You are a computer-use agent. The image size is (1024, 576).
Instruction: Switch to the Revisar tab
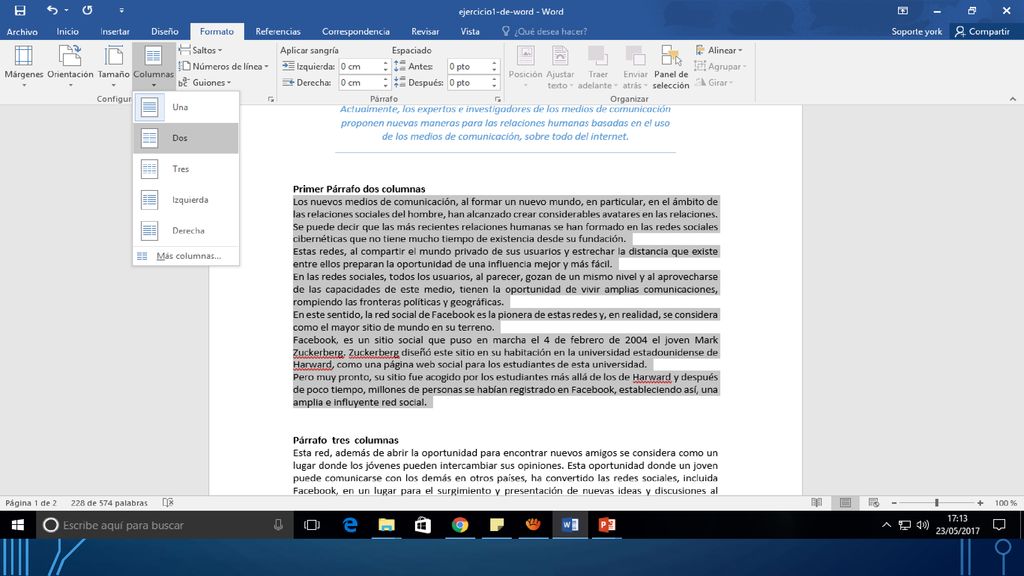[425, 31]
